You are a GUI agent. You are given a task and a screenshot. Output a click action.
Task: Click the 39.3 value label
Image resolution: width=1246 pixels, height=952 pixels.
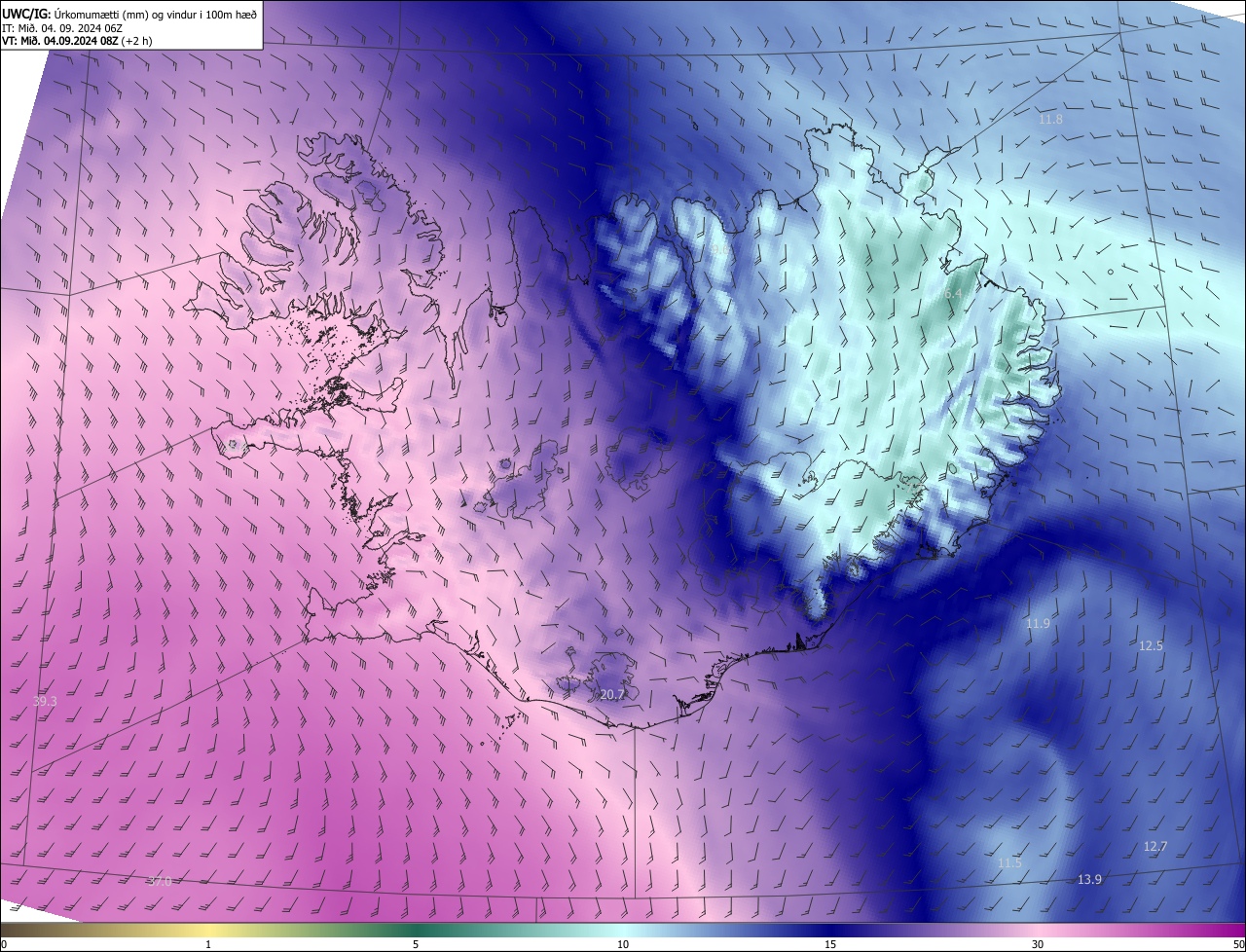45,701
